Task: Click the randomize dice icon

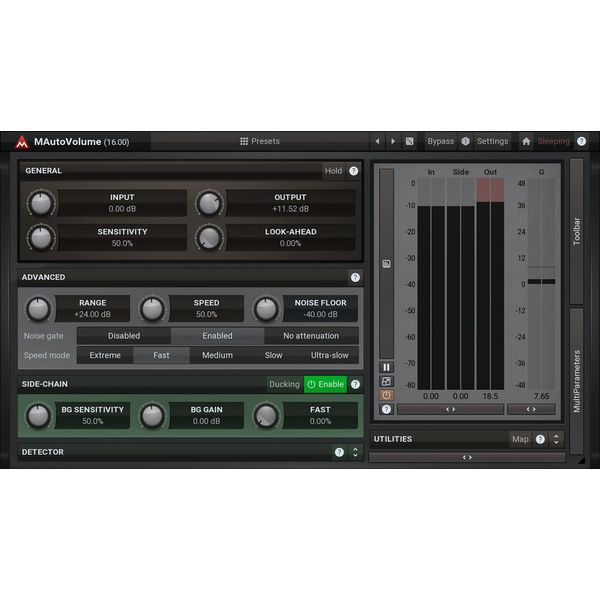Action: pos(409,141)
